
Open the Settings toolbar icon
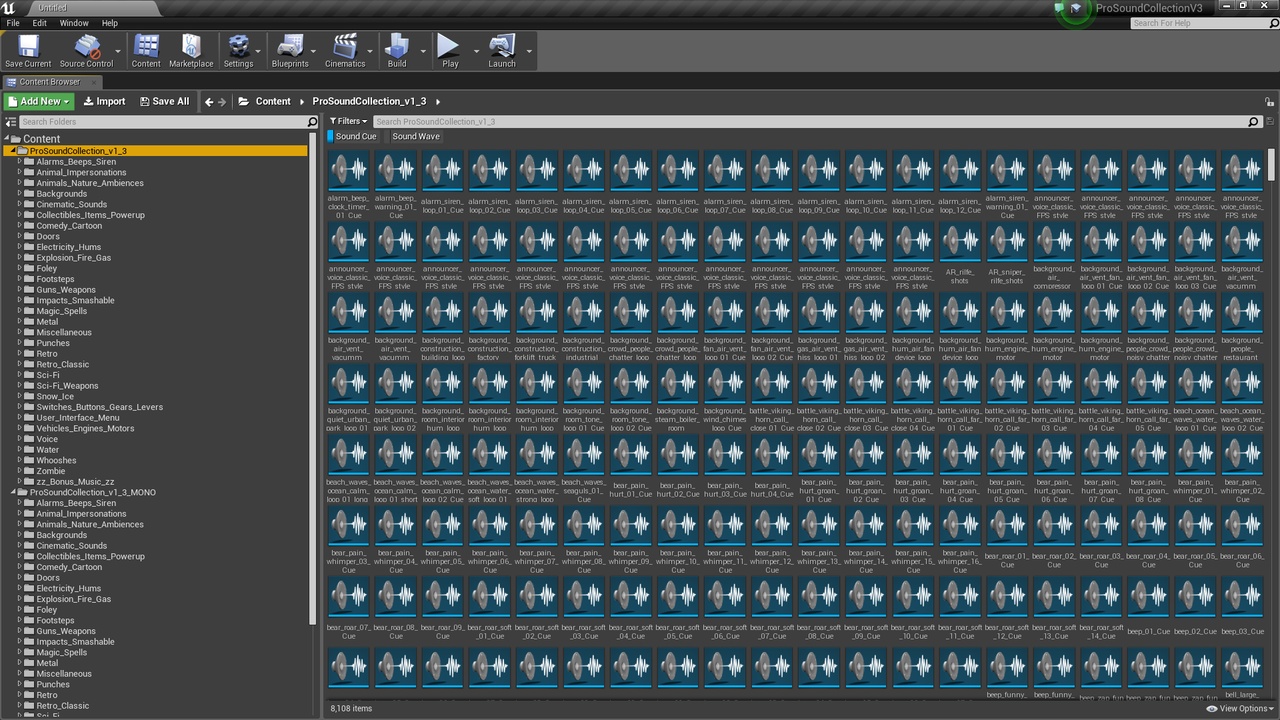(238, 50)
